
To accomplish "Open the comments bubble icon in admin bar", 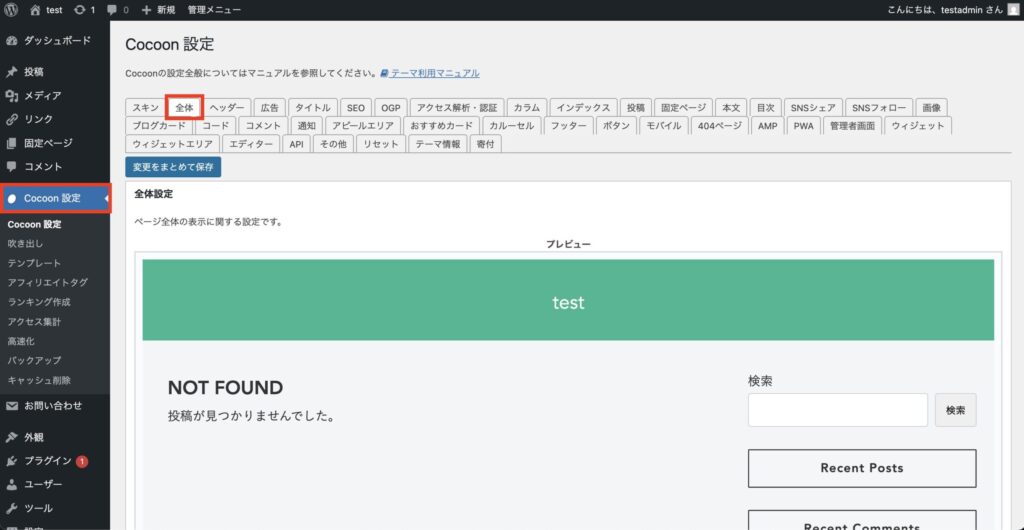I will [x=112, y=10].
